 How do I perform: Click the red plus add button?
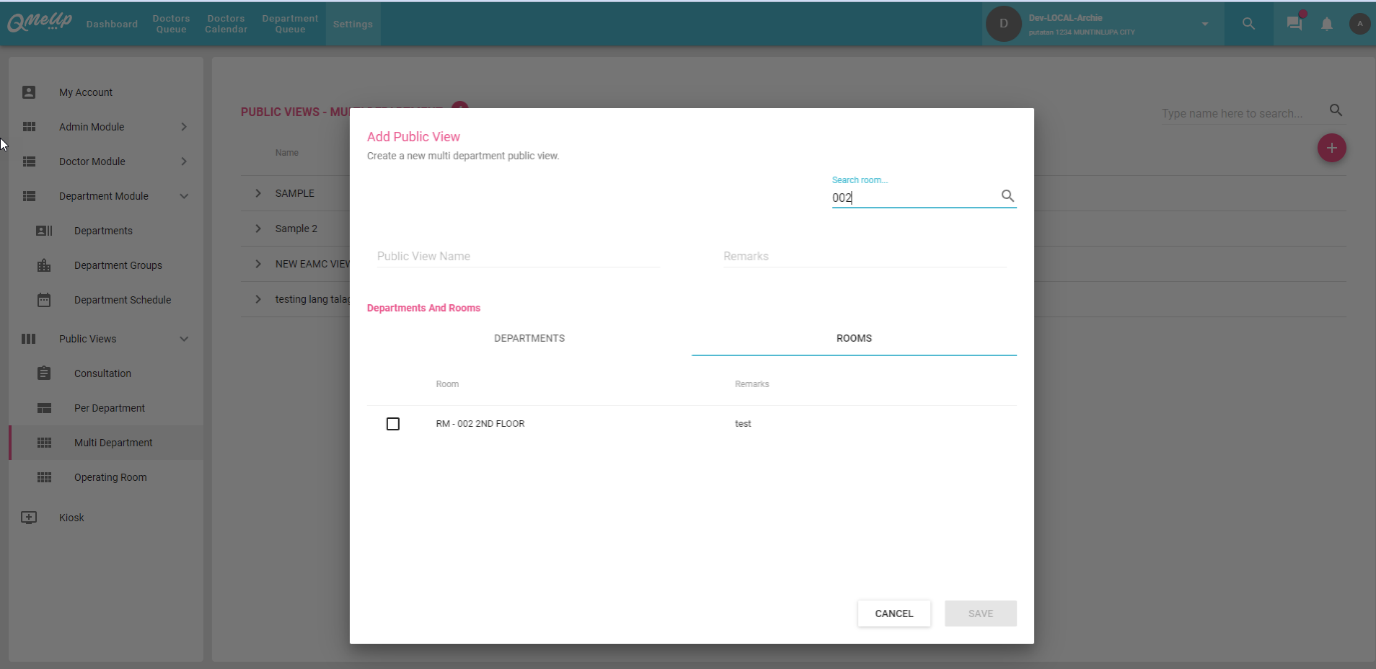(x=1331, y=148)
